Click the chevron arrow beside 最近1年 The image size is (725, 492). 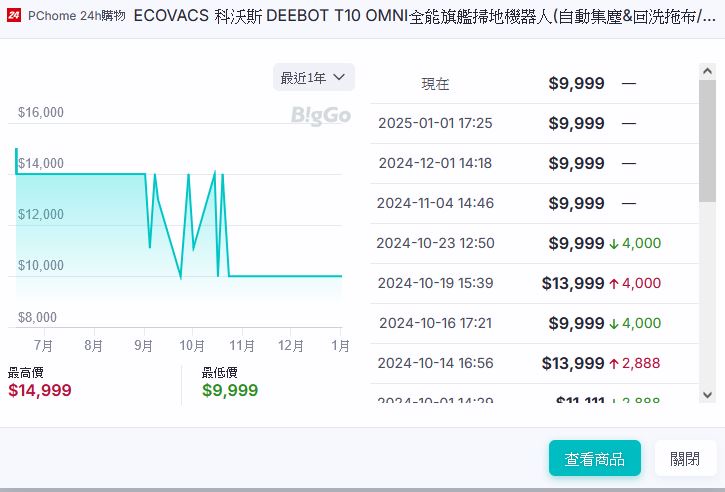(x=339, y=78)
